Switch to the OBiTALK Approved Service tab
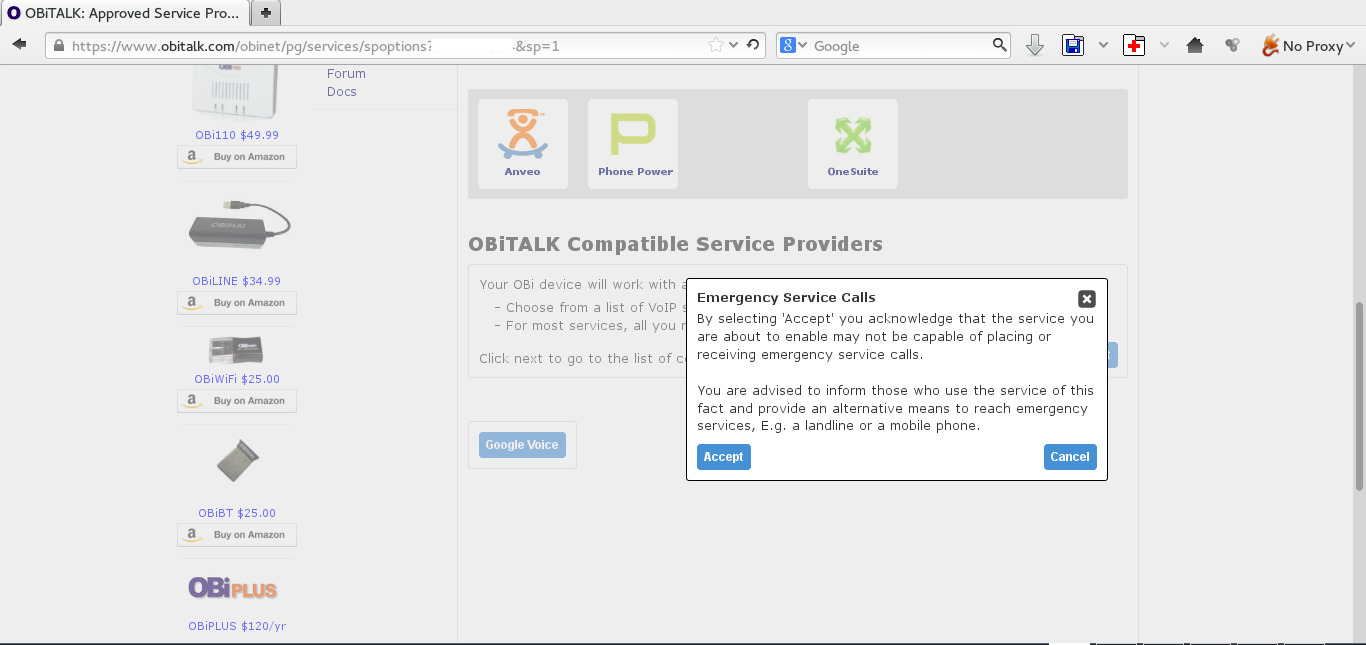The image size is (1366, 645). pos(123,13)
